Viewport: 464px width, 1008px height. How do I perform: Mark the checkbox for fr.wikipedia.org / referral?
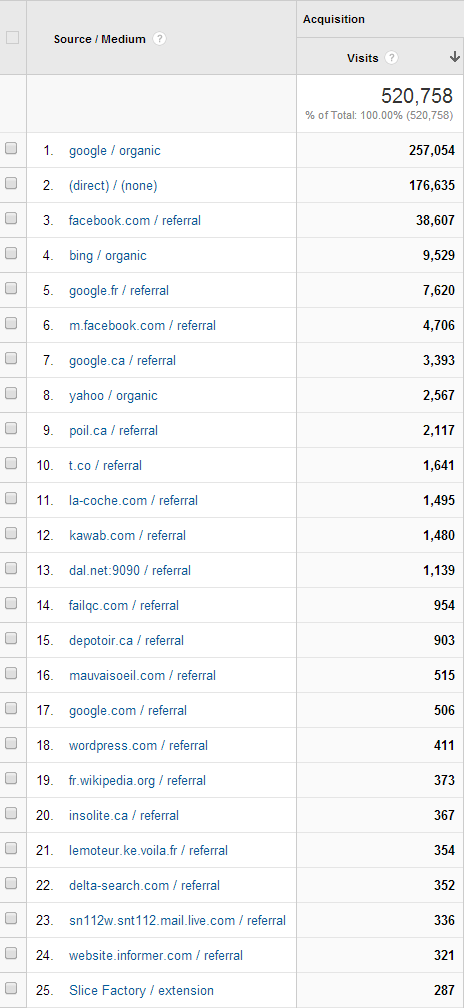click(11, 778)
